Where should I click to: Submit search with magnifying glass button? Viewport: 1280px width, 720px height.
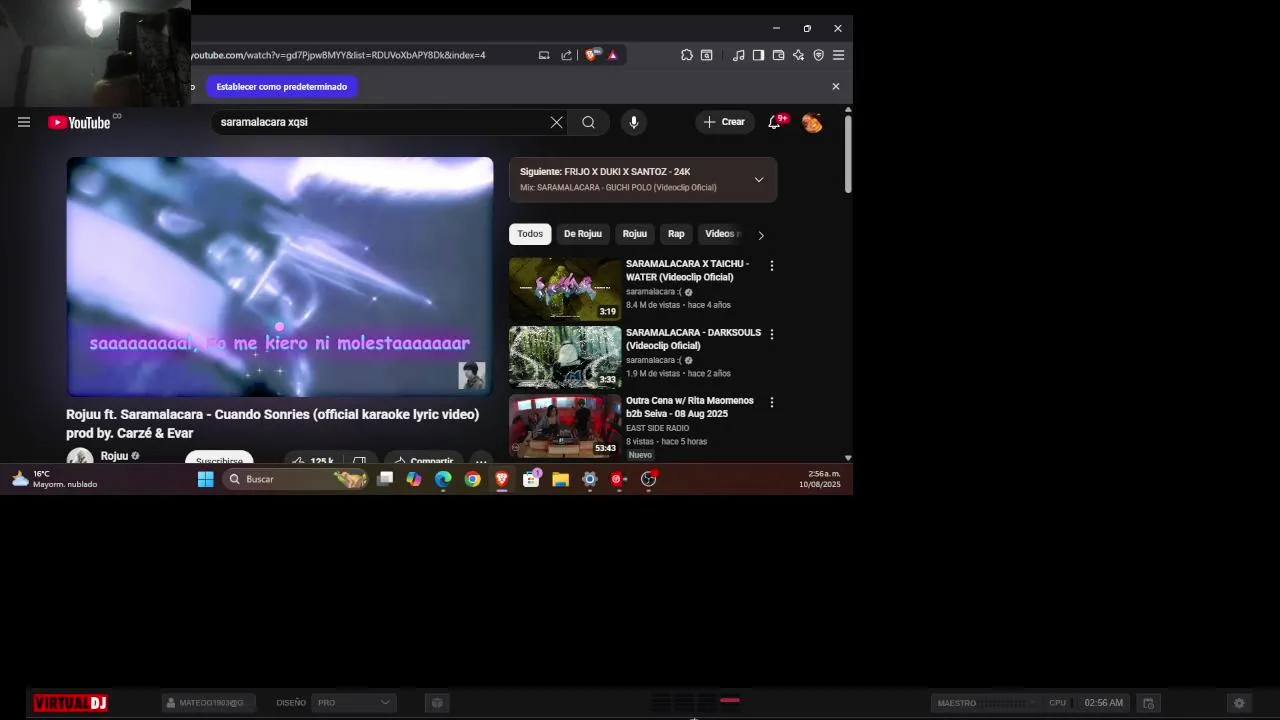tap(588, 122)
